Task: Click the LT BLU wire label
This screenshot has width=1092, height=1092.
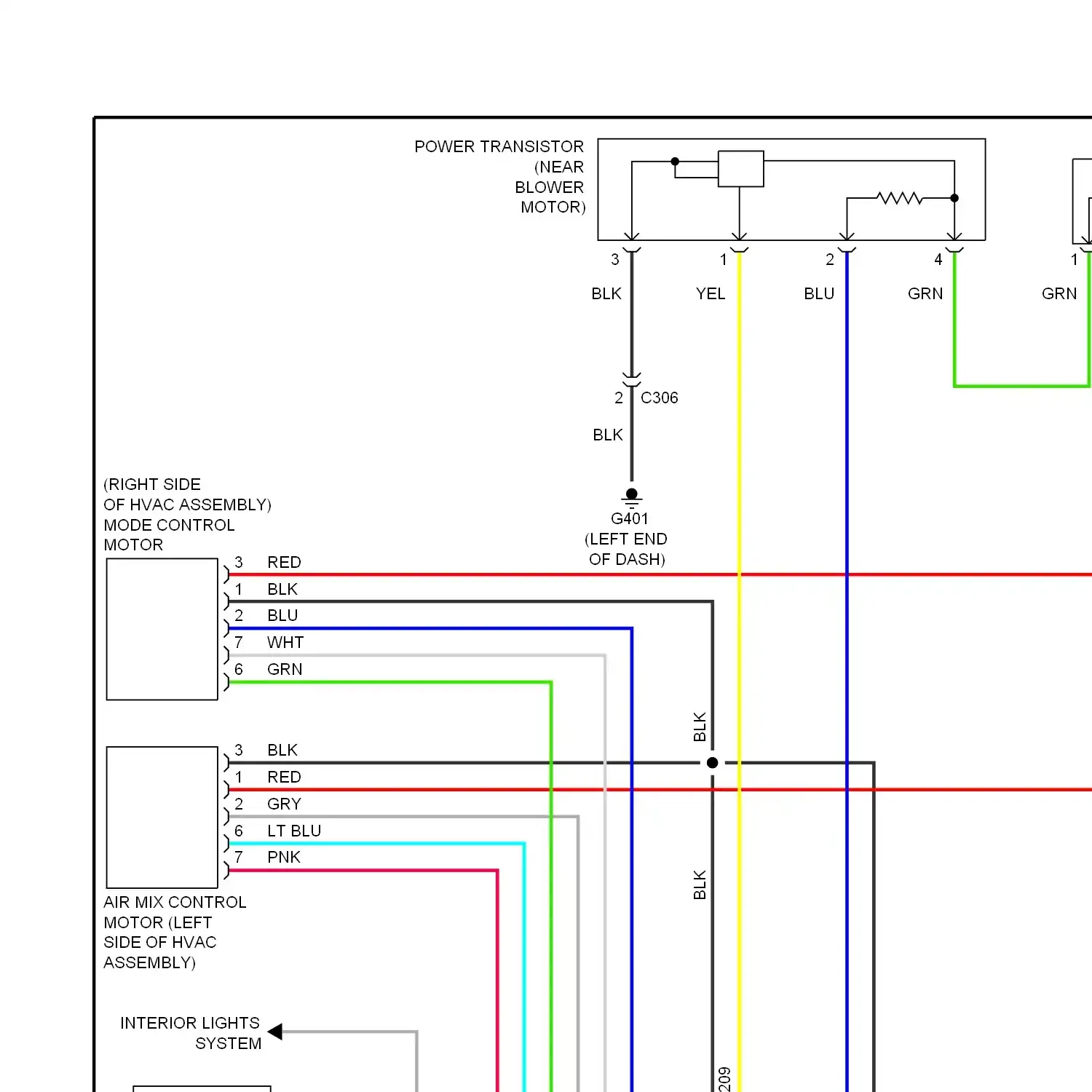Action: [294, 831]
